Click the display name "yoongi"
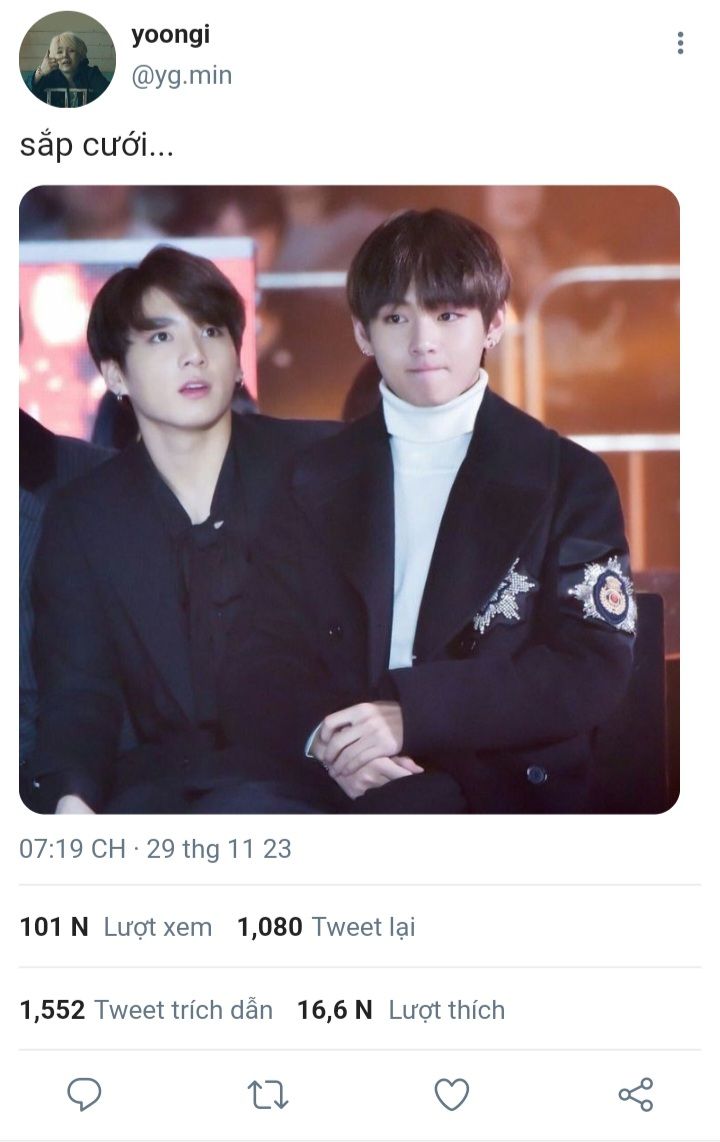Viewport: 720px width, 1142px height. click(x=170, y=35)
